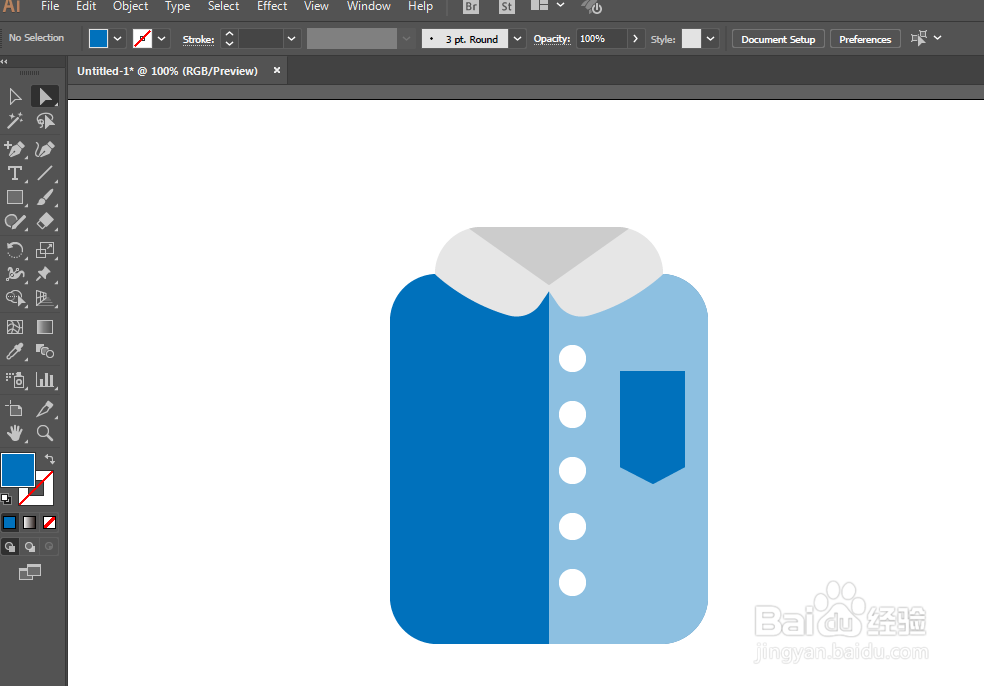Select the Rectangle tool
The image size is (984, 686).
pos(15,198)
